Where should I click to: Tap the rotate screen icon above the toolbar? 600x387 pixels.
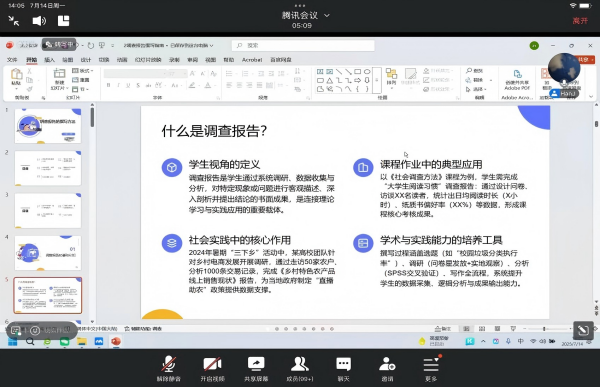(x=583, y=330)
